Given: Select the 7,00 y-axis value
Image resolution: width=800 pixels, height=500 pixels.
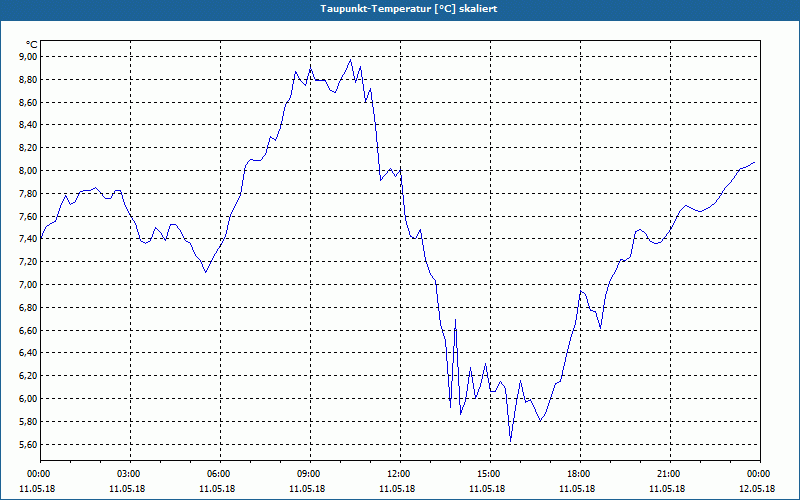Looking at the screenshot, I should point(29,285).
